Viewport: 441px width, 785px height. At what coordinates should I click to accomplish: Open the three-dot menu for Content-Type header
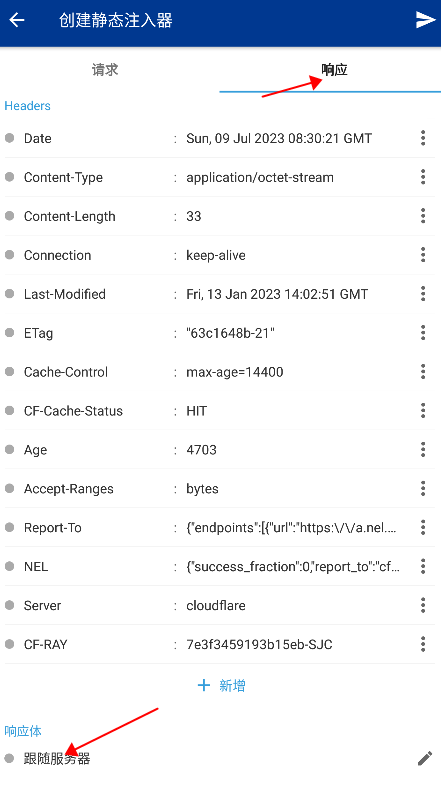pos(423,177)
